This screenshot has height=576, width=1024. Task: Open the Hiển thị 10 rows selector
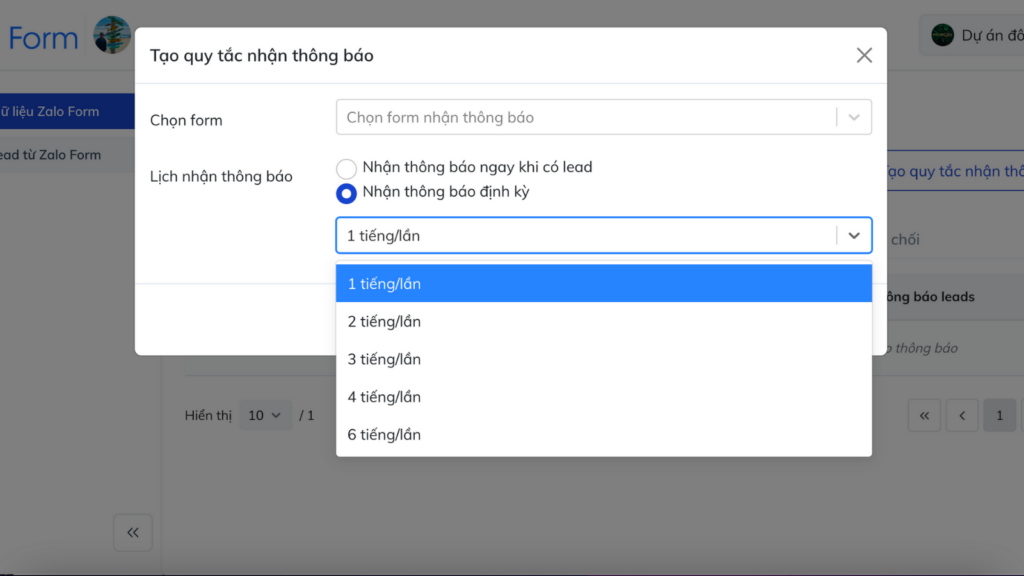(264, 415)
